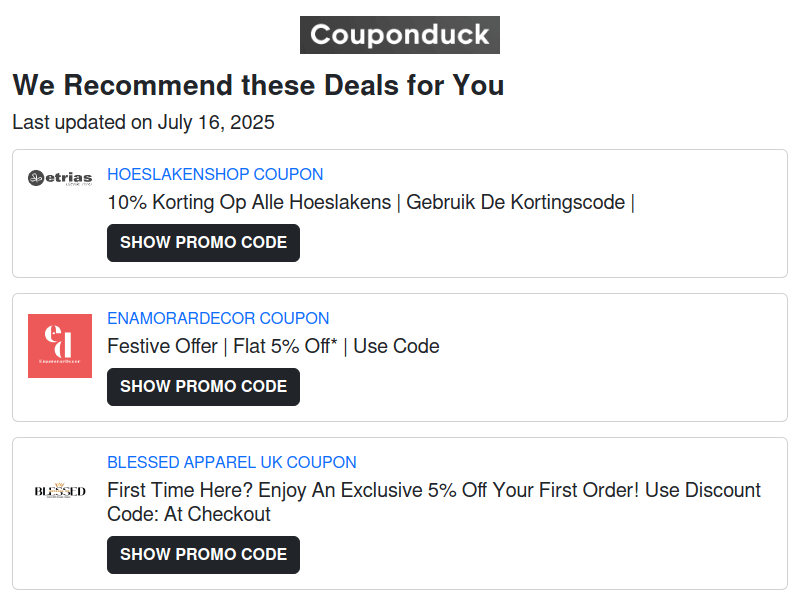Viewport: 800px width, 600px height.
Task: Click the Festive Offer Flat 5% text
Action: [x=272, y=346]
